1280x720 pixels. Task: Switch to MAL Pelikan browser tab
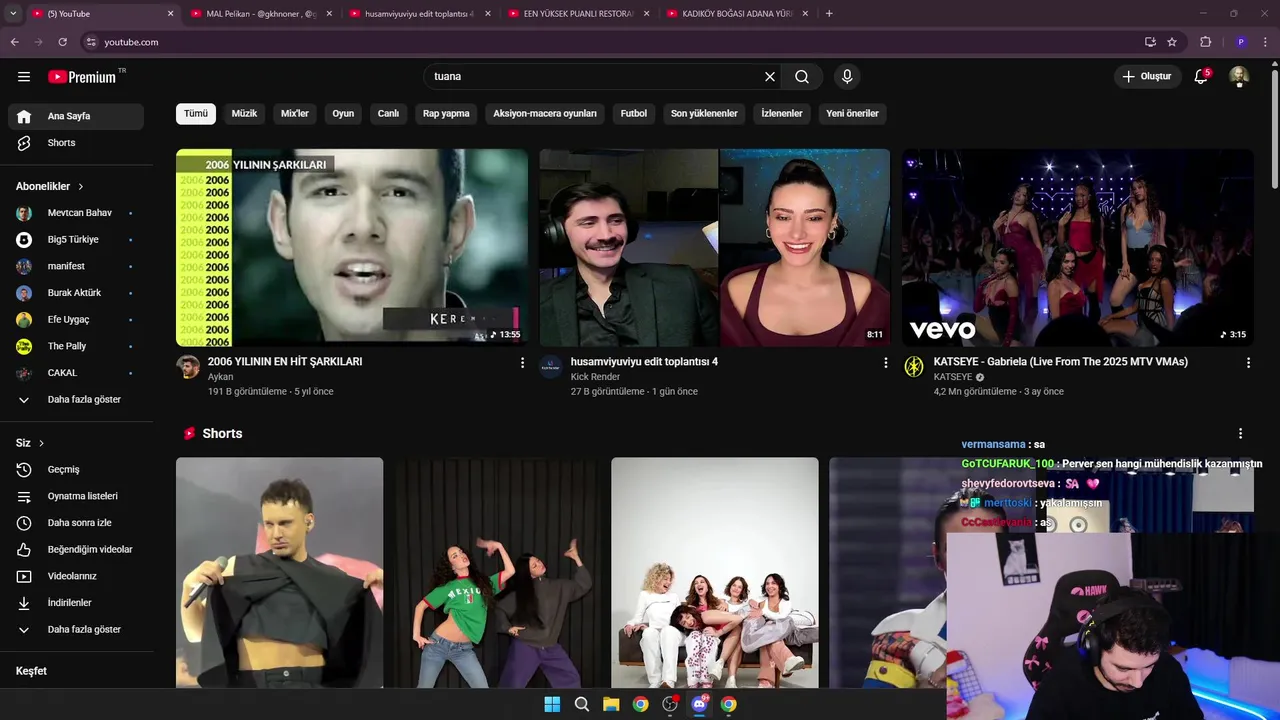(260, 13)
